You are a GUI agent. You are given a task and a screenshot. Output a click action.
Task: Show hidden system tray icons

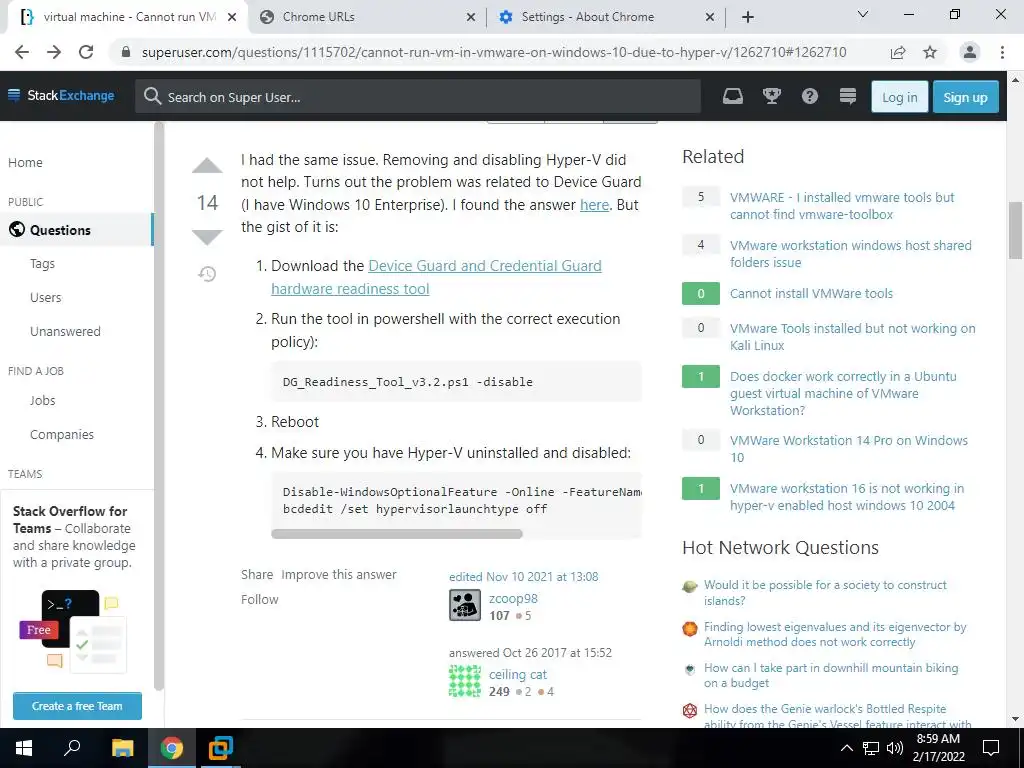coord(846,748)
